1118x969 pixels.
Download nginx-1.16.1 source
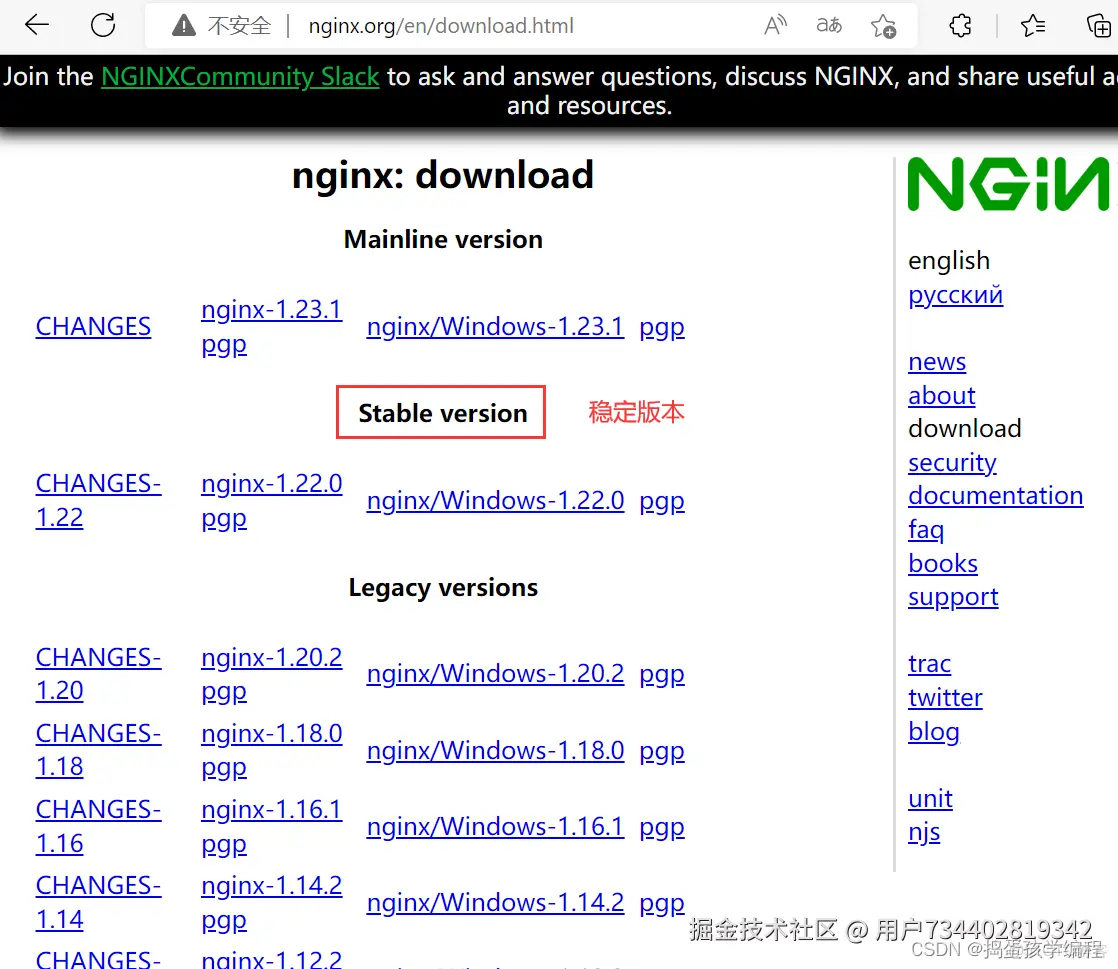(272, 810)
